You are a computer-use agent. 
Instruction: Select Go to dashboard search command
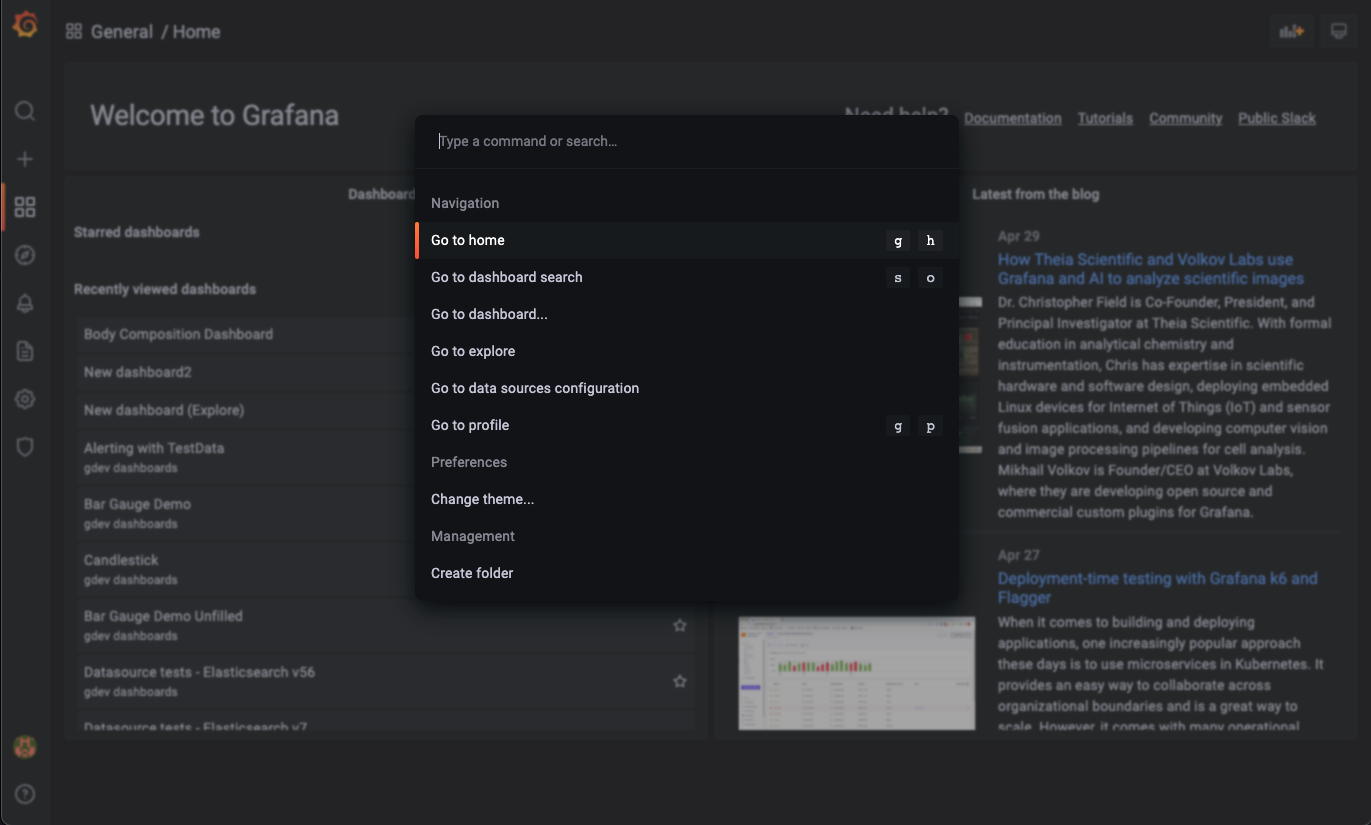click(506, 277)
